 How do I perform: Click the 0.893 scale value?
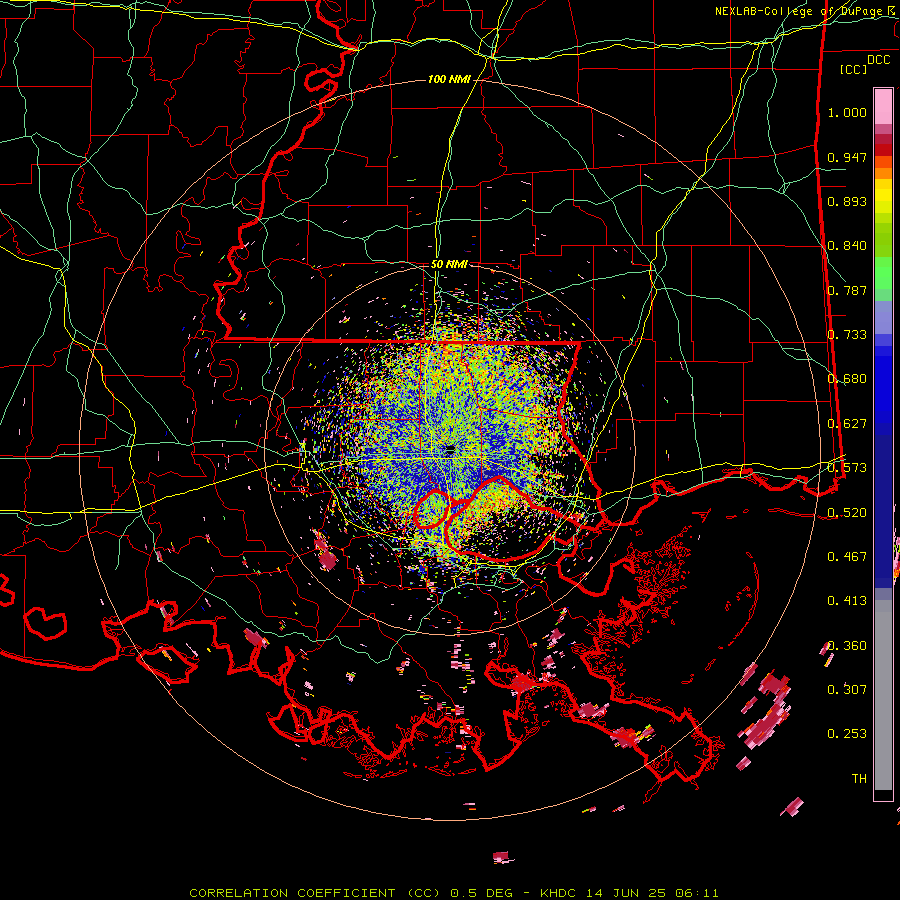847,201
